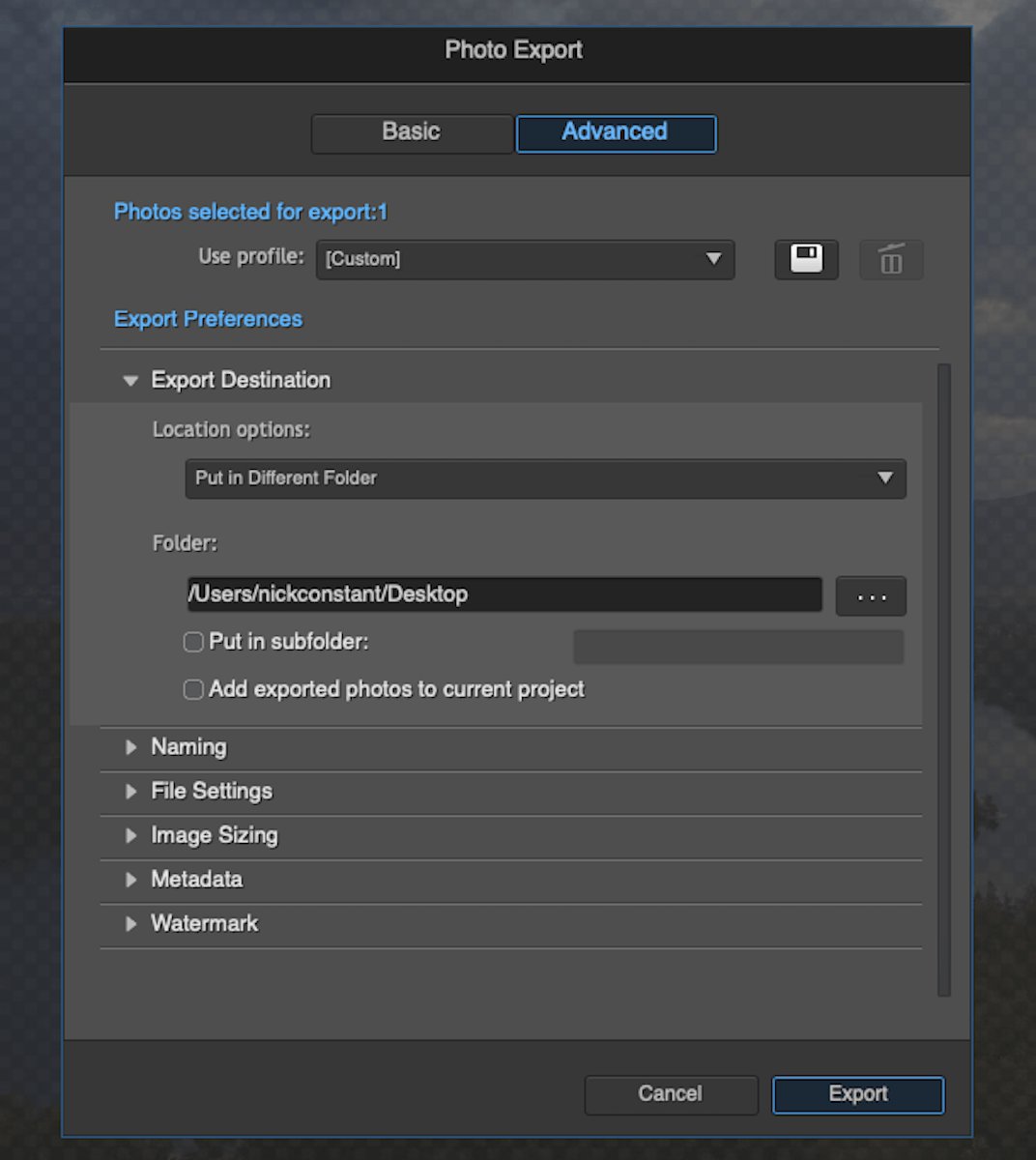The height and width of the screenshot is (1160, 1036).
Task: Switch to the Advanced tab
Action: pos(616,132)
